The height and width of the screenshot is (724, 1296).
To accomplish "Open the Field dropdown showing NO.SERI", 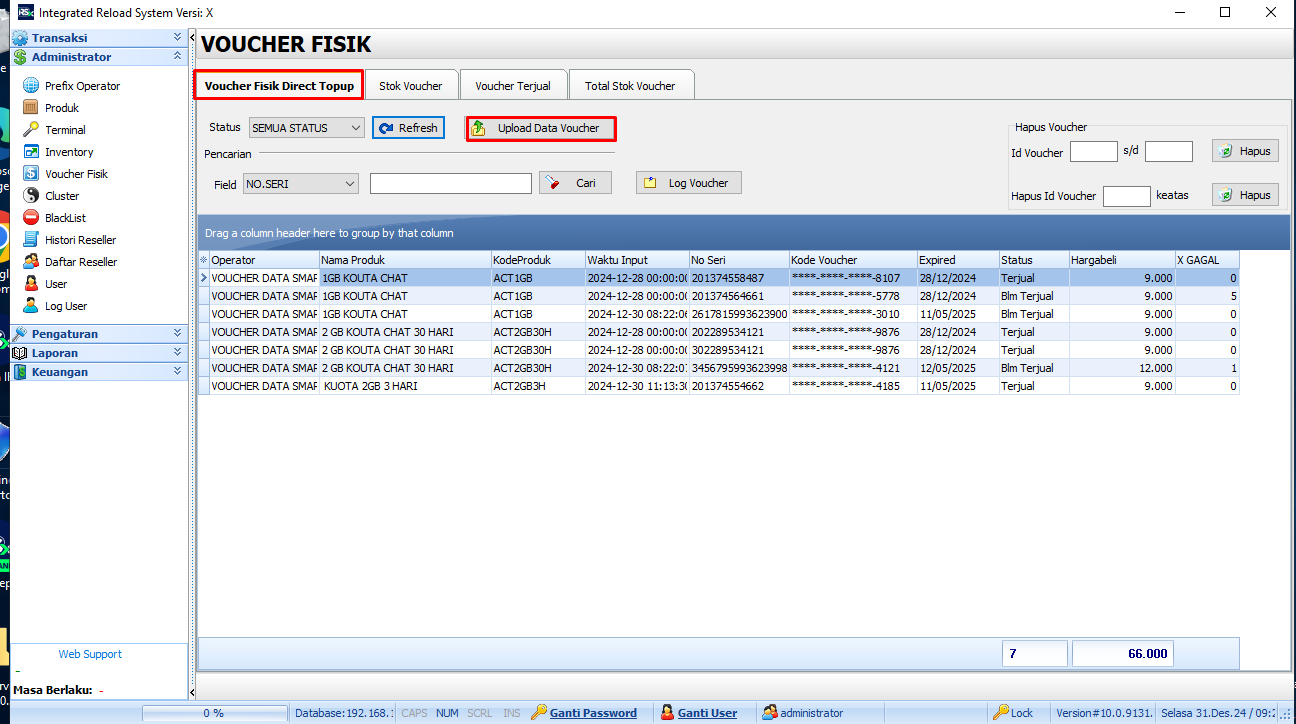I will point(300,183).
